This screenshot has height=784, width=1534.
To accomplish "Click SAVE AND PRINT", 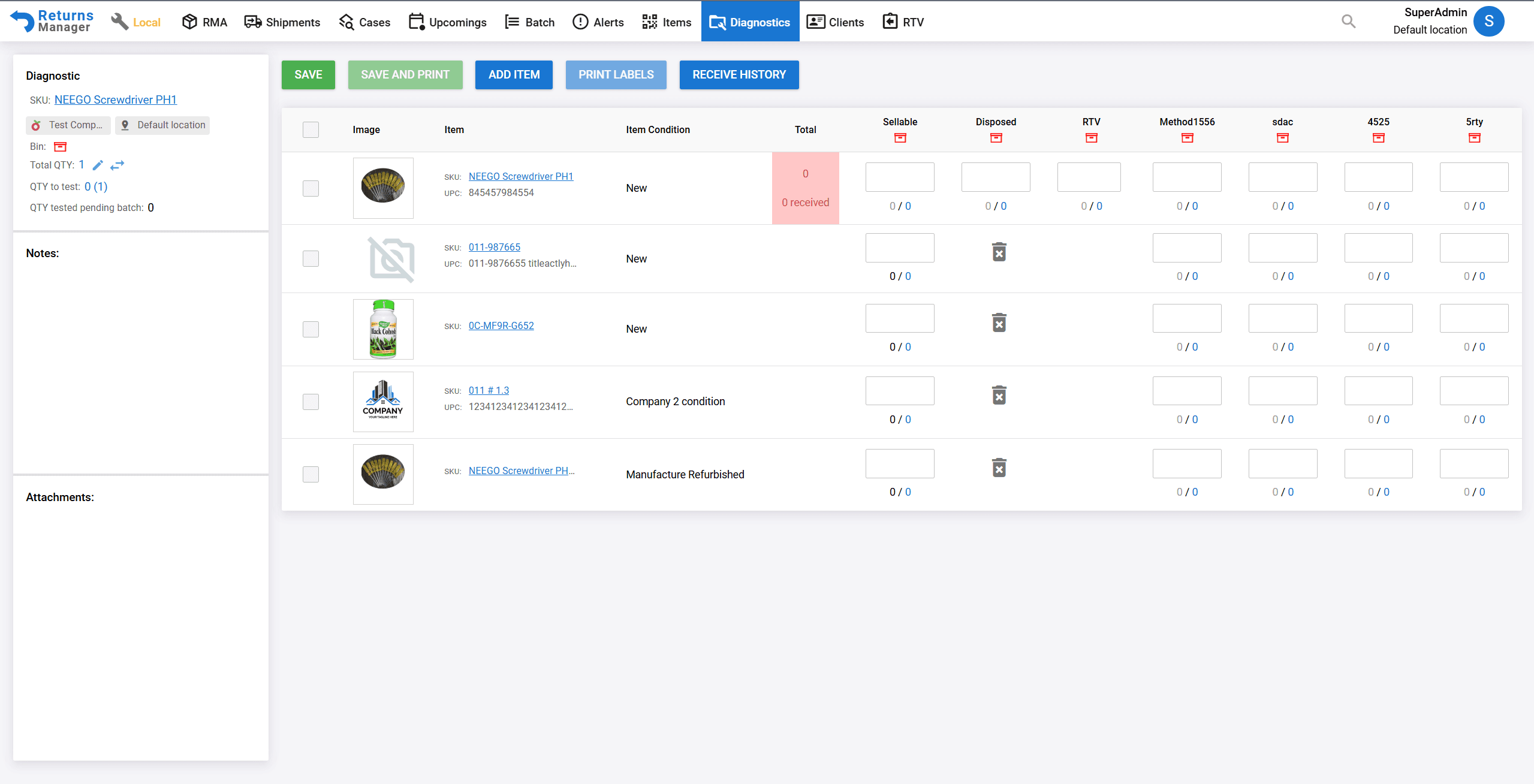I will [x=405, y=75].
